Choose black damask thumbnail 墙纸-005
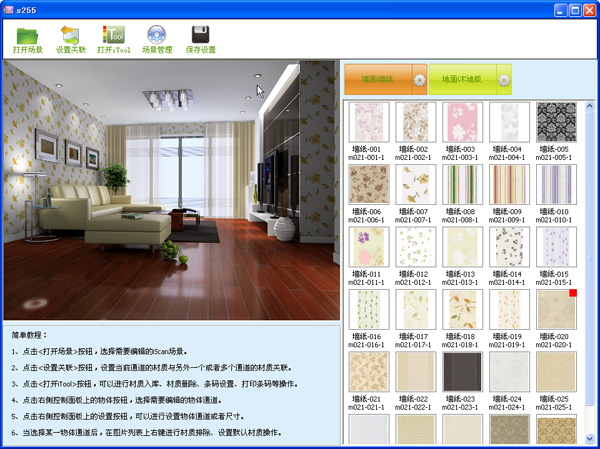Image resolution: width=600 pixels, height=449 pixels. pyautogui.click(x=556, y=122)
